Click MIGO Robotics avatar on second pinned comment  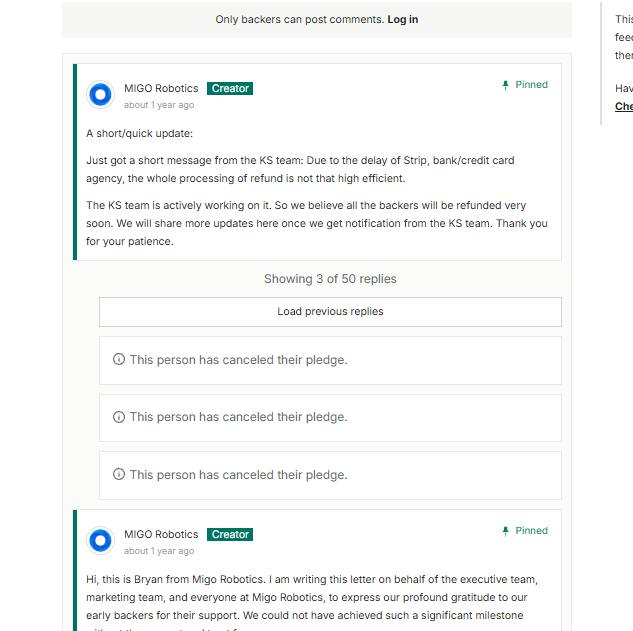pyautogui.click(x=101, y=541)
